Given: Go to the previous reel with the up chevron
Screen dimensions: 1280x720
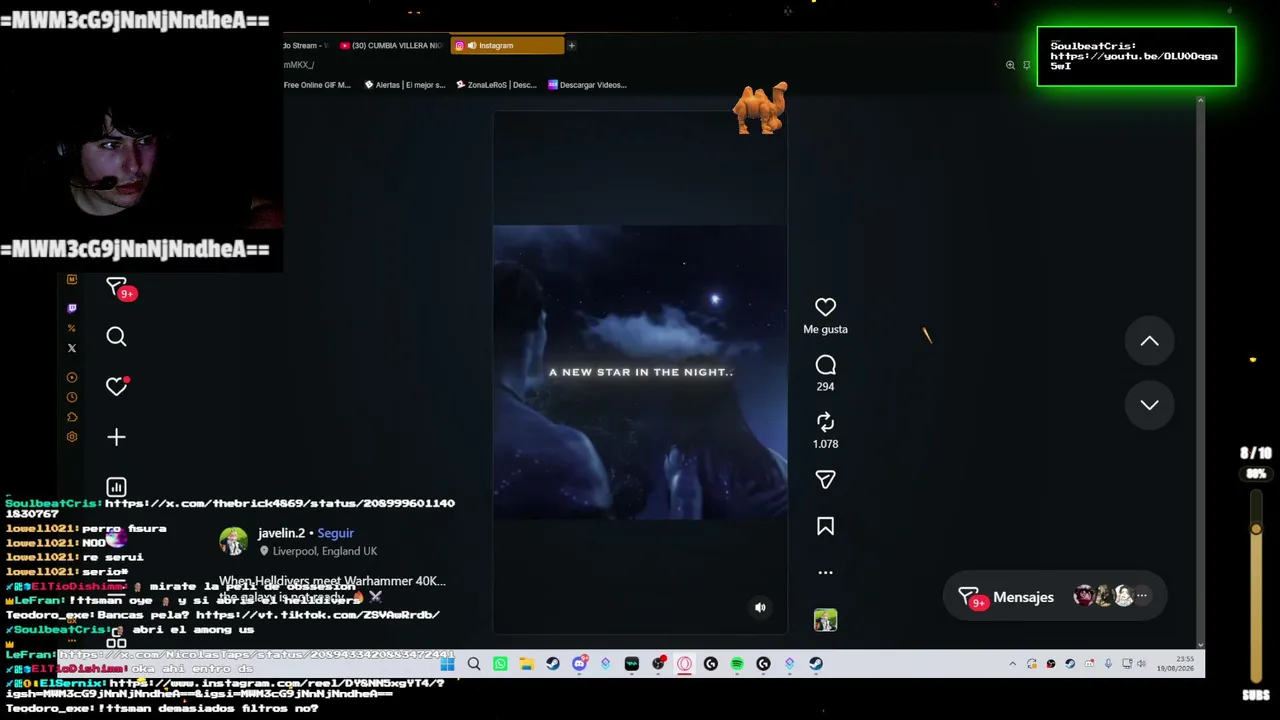Looking at the screenshot, I should click(1149, 341).
